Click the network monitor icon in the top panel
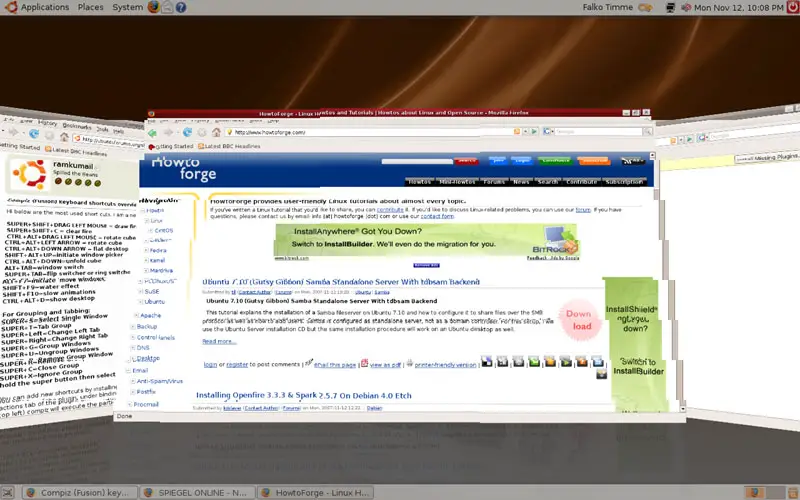The image size is (800, 500). (670, 7)
